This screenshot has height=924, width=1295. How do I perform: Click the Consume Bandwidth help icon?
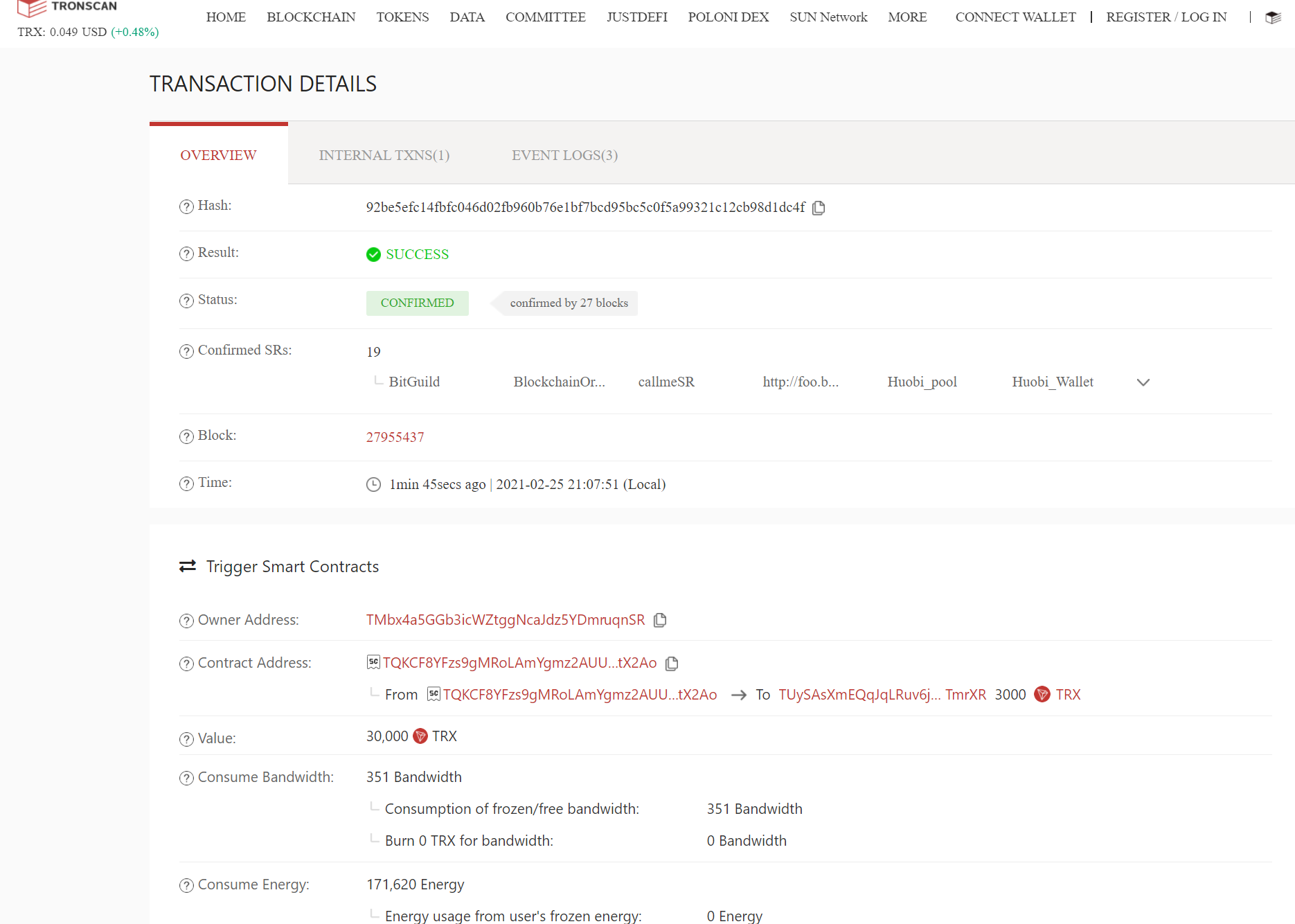click(x=186, y=778)
